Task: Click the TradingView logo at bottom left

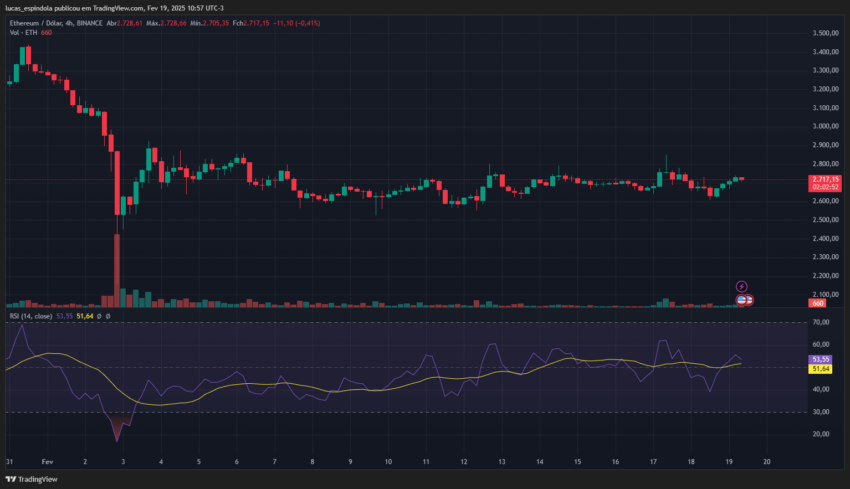Action: [31, 479]
